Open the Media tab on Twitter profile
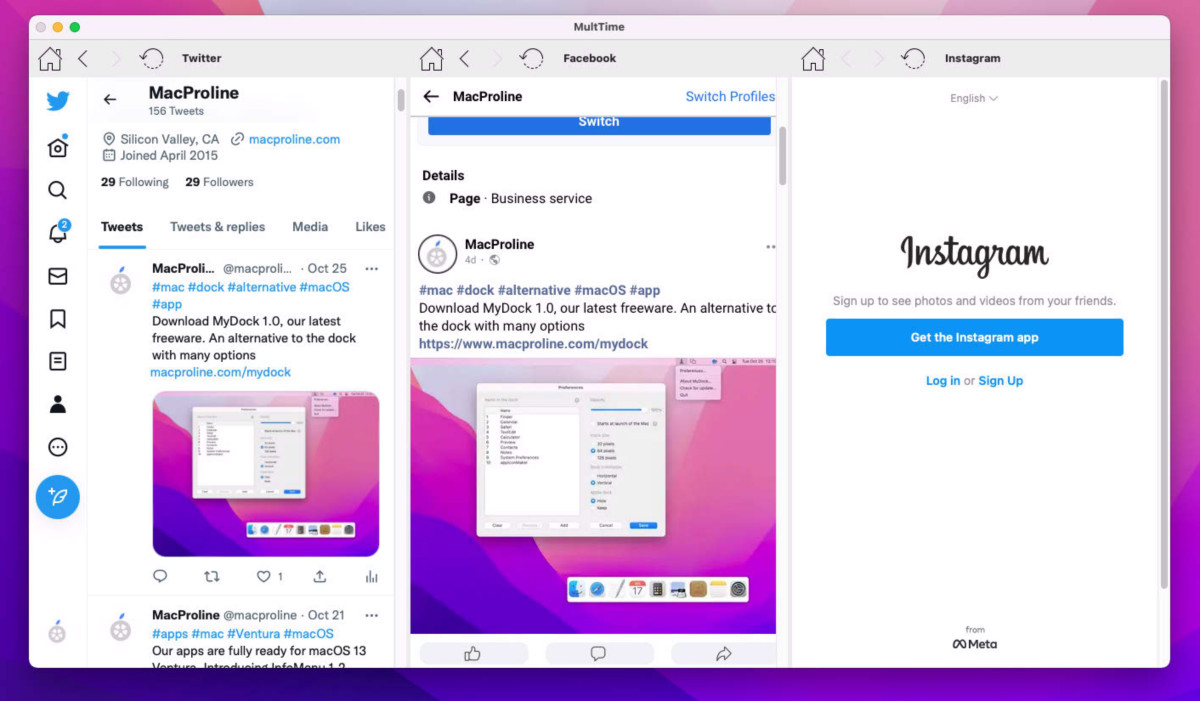1200x701 pixels. point(310,227)
